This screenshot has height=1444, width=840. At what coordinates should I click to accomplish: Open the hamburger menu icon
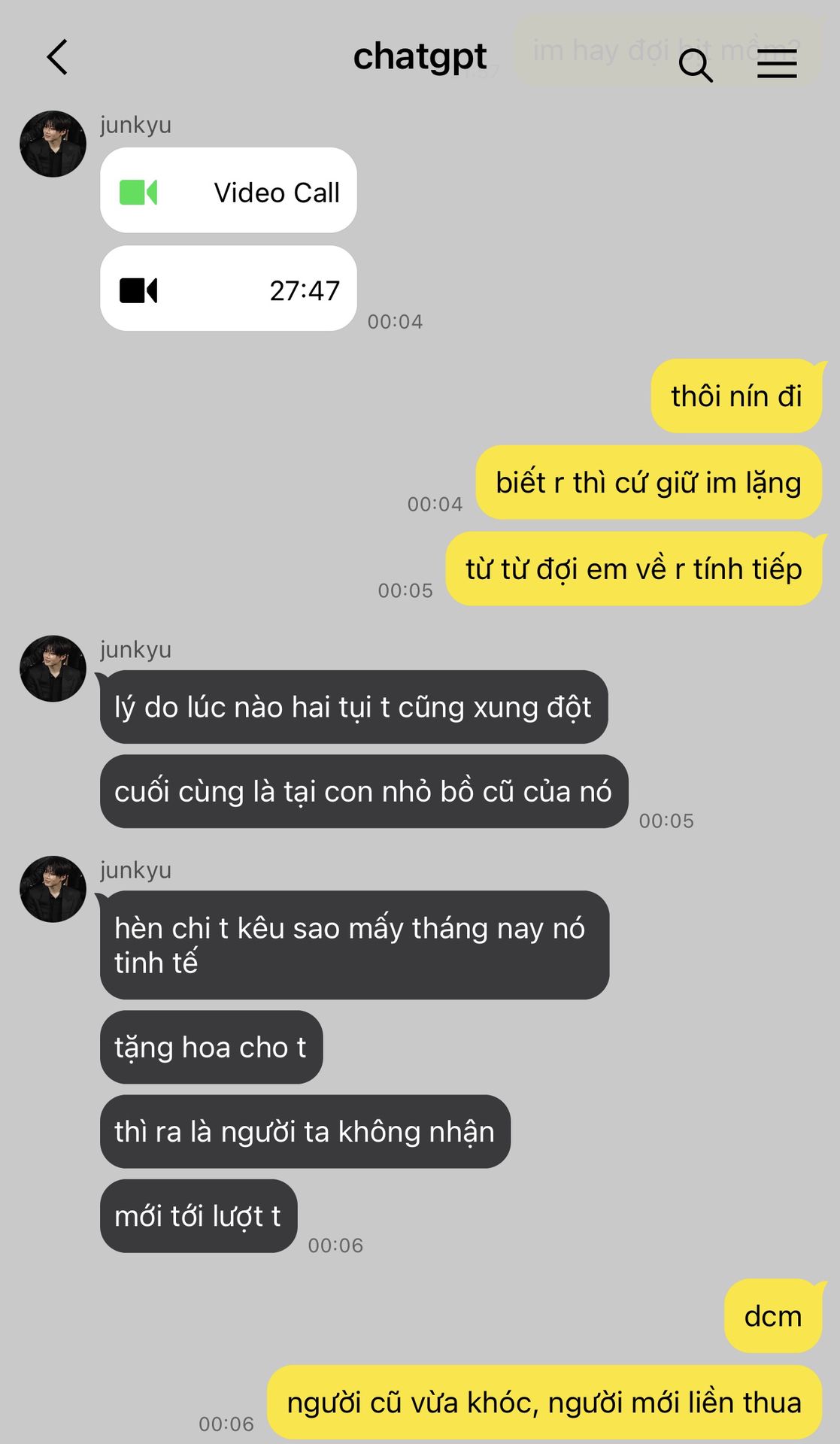777,63
